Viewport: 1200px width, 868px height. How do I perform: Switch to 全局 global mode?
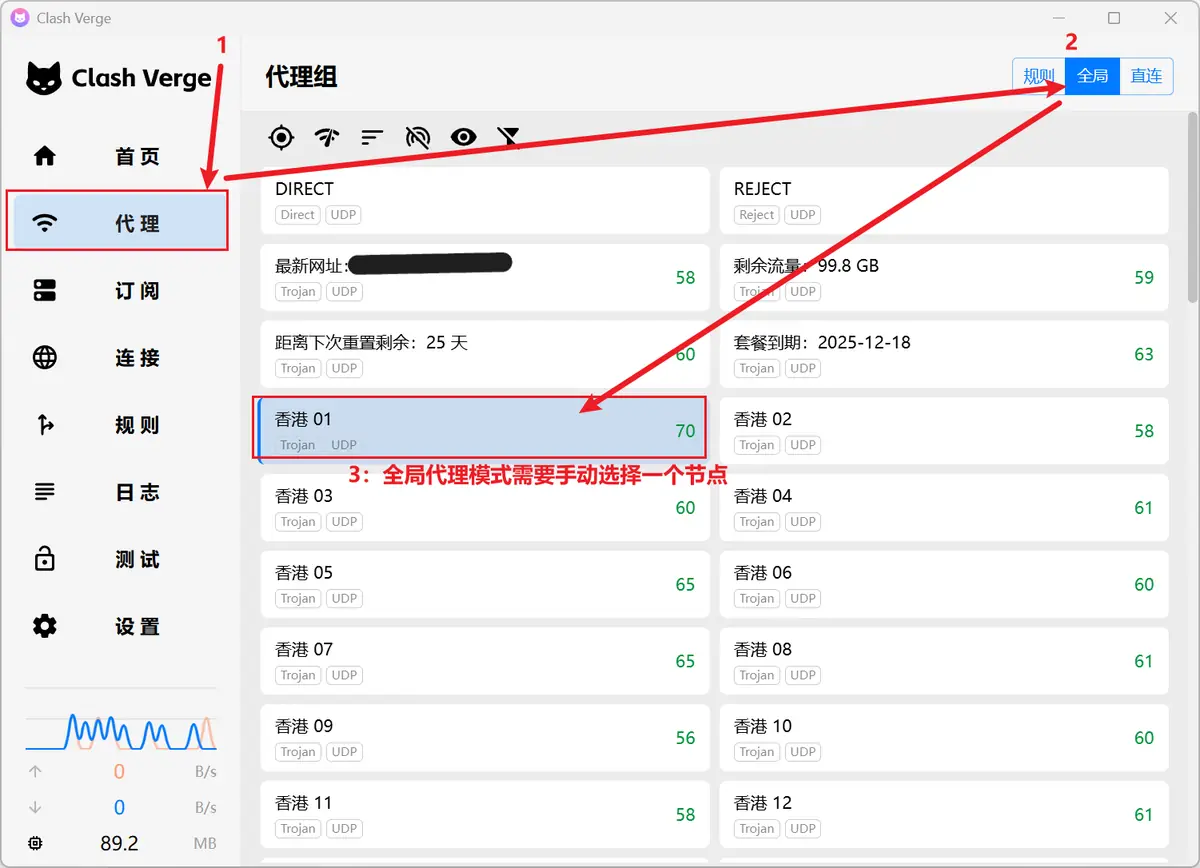(x=1092, y=76)
